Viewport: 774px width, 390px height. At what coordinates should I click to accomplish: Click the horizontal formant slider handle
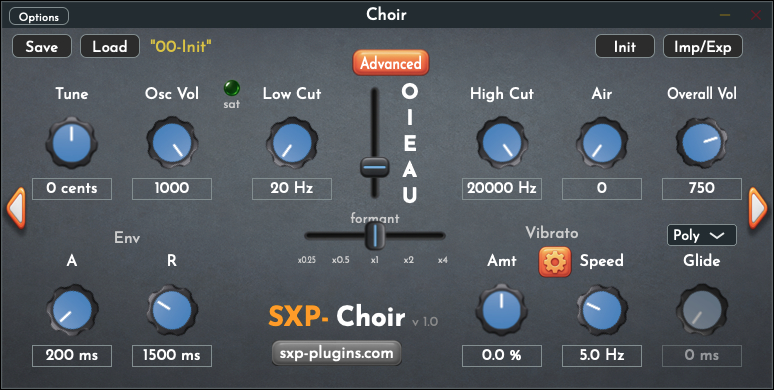pos(375,235)
